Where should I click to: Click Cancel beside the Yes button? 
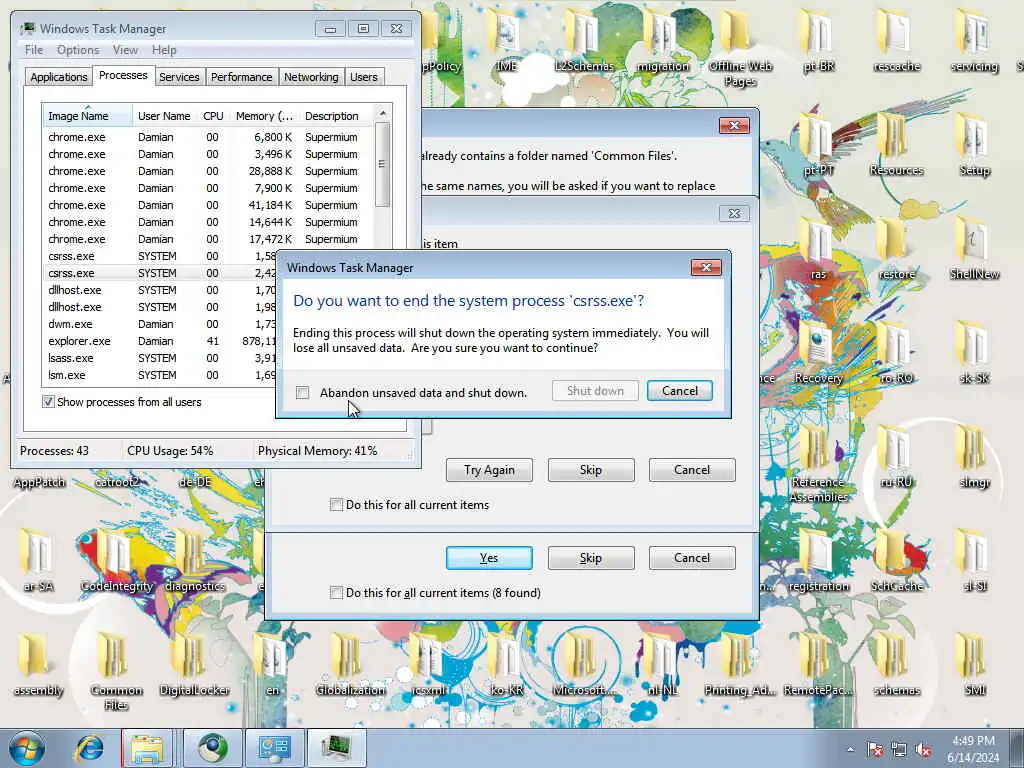point(692,558)
